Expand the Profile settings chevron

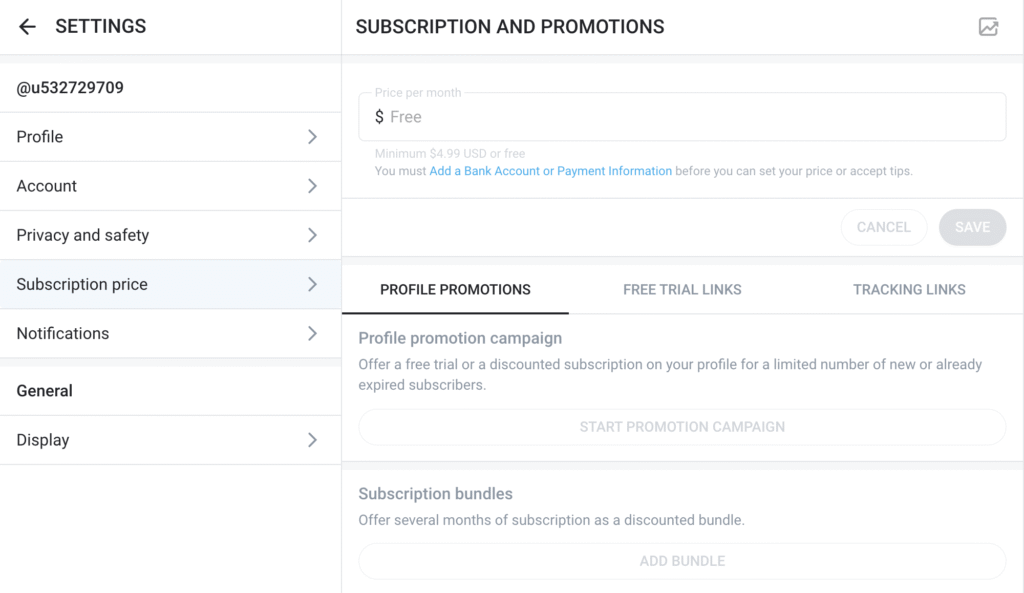[312, 137]
